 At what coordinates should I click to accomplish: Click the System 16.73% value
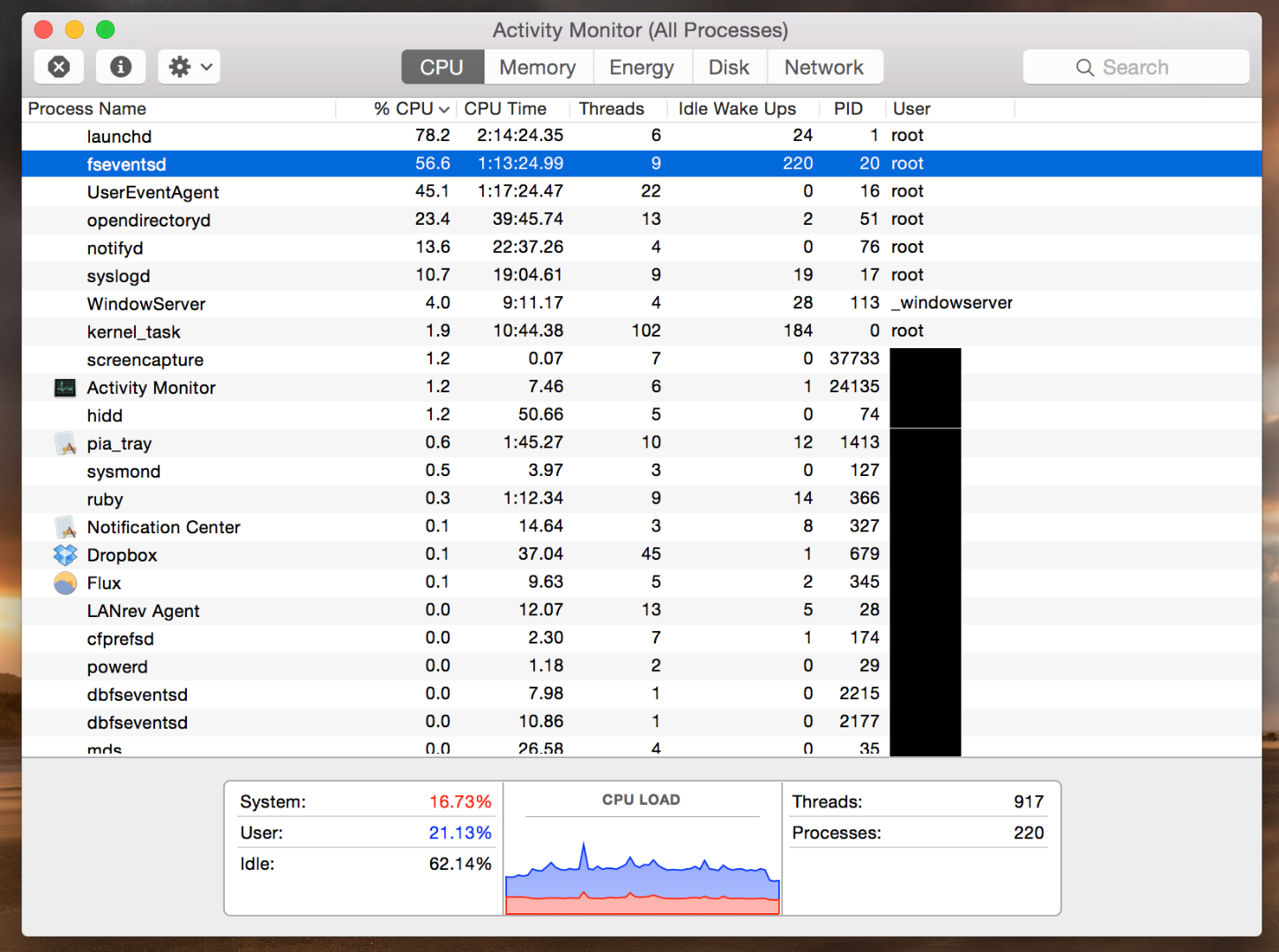(460, 802)
